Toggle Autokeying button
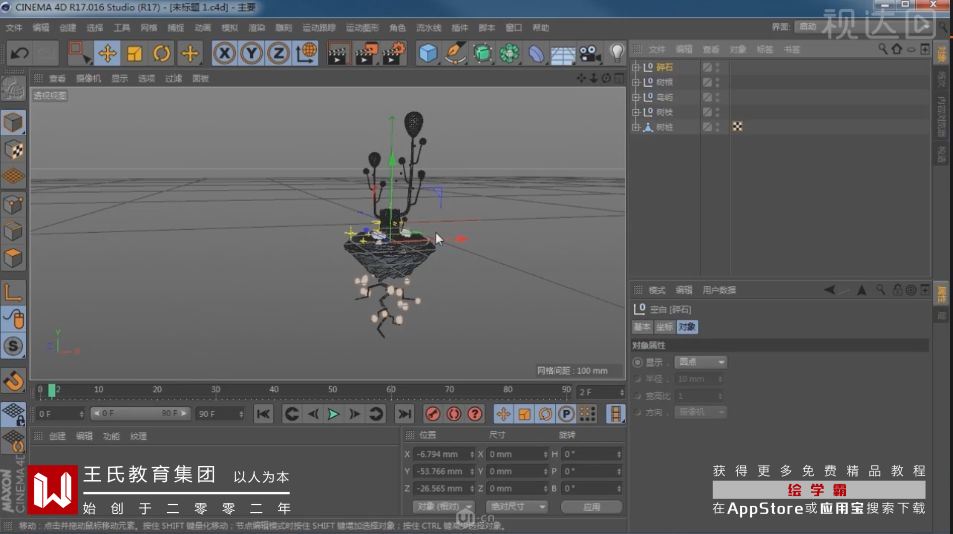 pos(453,414)
